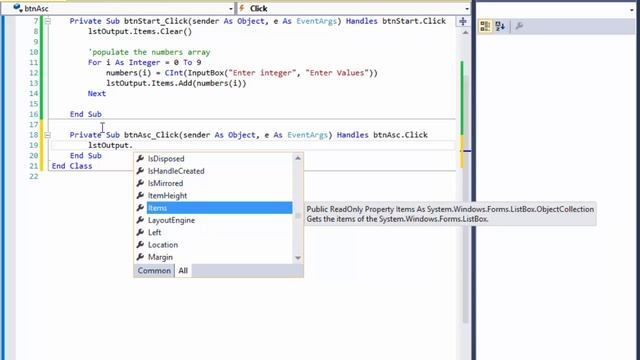Screen dimensions: 640x360
Task: Place cursor after lstOutput. on line 19
Action: pos(133,145)
